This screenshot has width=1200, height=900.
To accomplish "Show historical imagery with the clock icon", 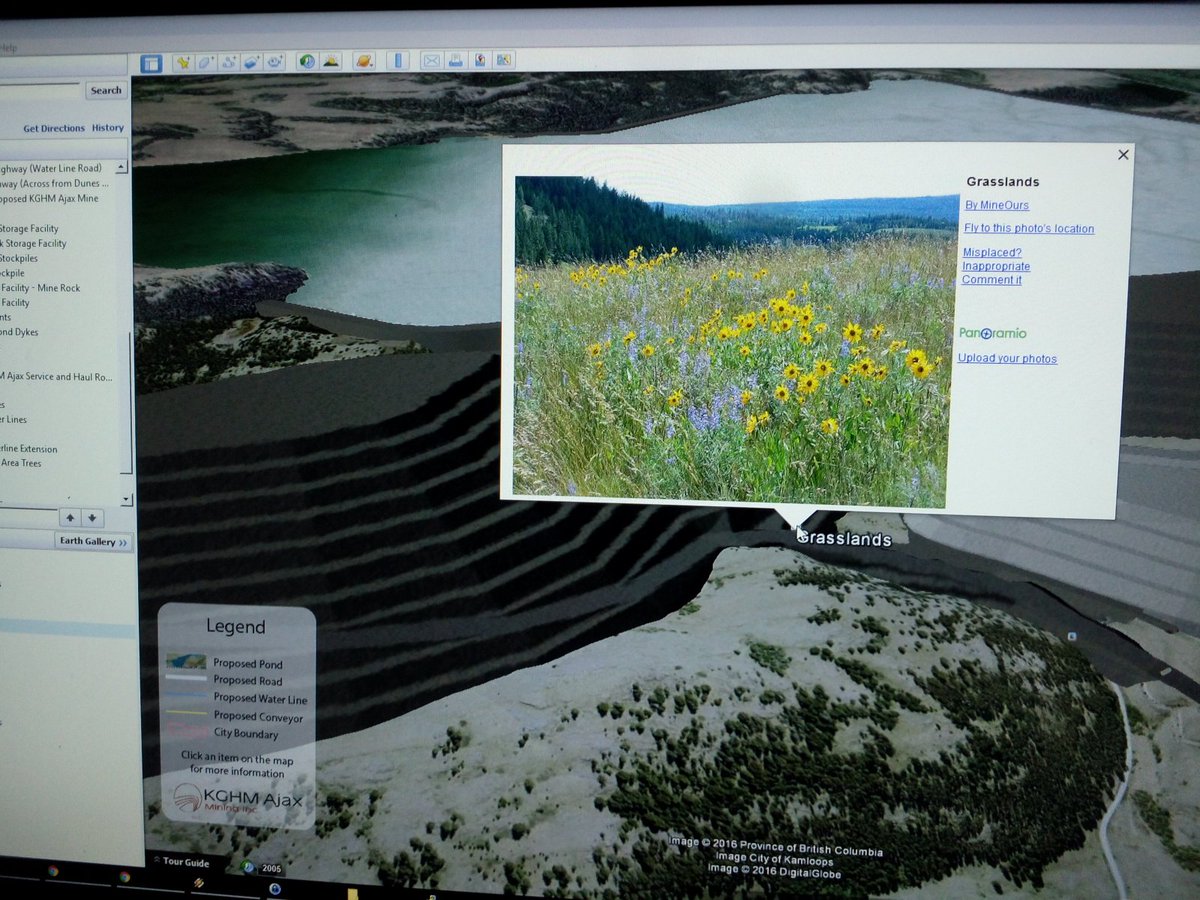I will pyautogui.click(x=307, y=61).
